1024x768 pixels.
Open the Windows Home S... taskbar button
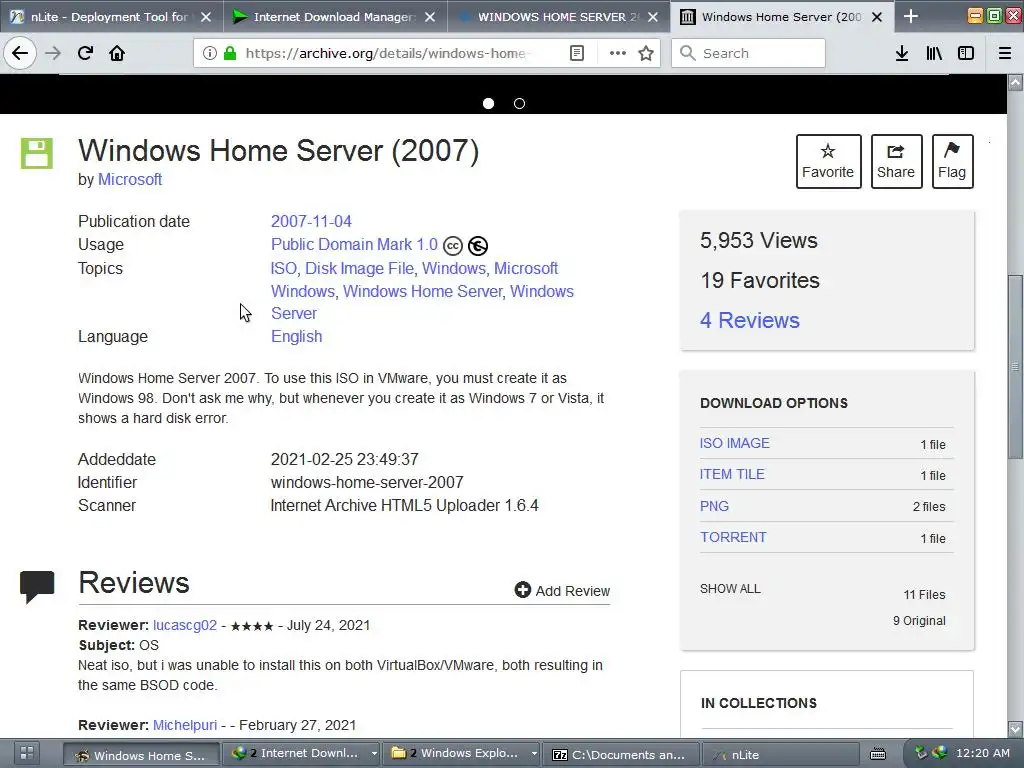140,754
